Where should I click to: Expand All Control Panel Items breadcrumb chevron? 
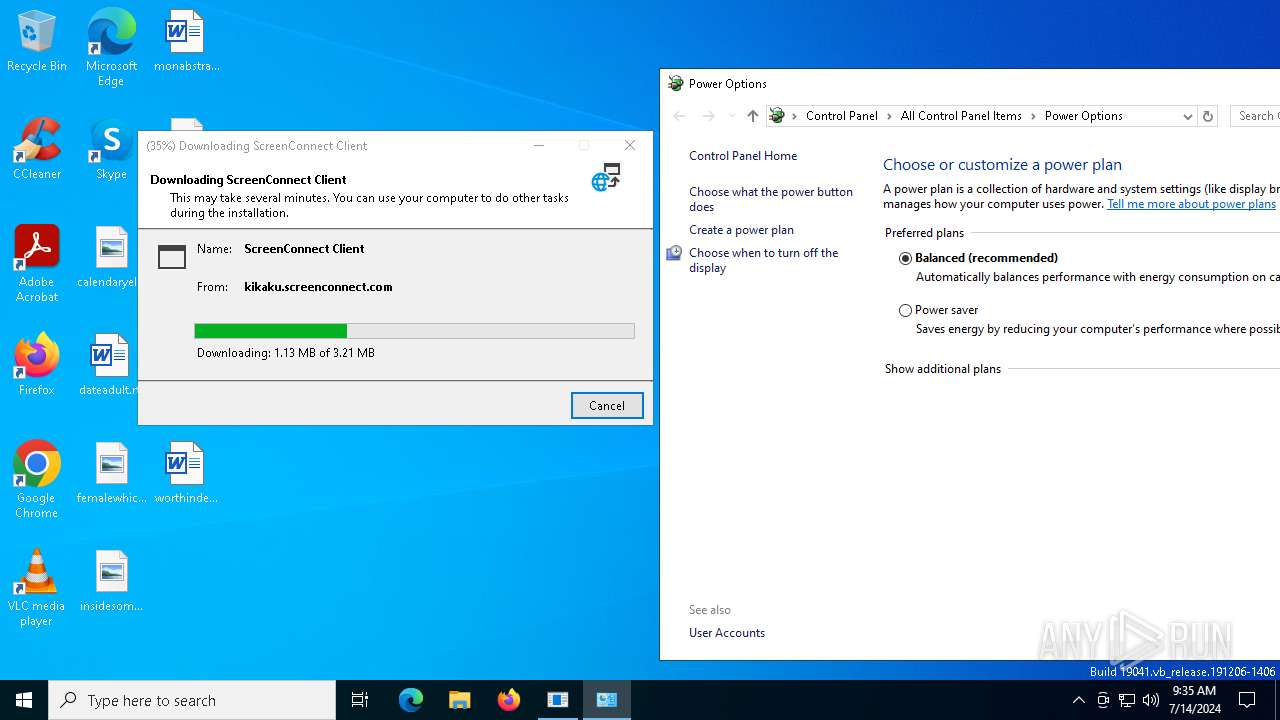coord(1034,116)
